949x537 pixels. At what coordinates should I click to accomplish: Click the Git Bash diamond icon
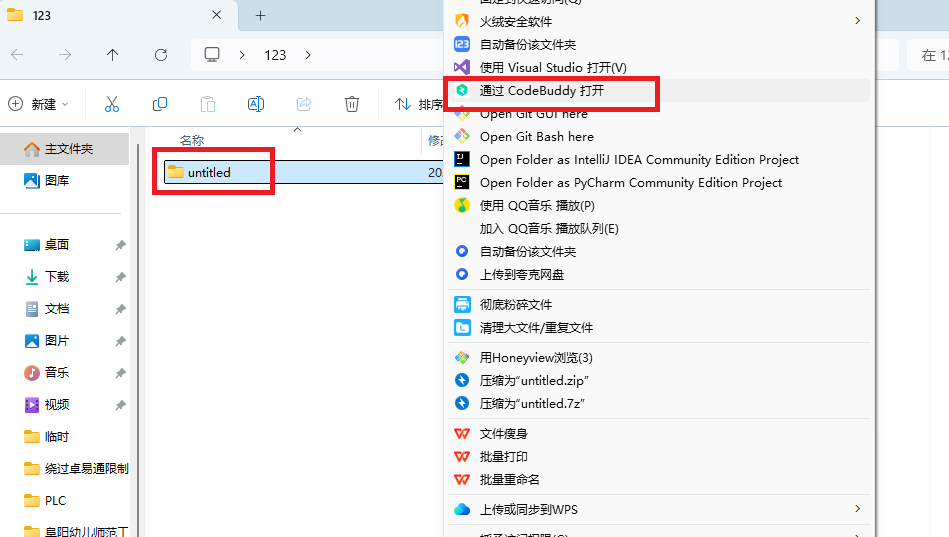tap(462, 136)
